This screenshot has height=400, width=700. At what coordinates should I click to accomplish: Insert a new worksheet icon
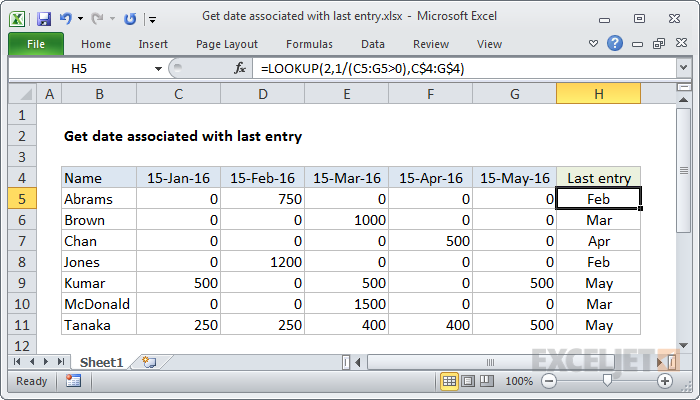pyautogui.click(x=149, y=362)
